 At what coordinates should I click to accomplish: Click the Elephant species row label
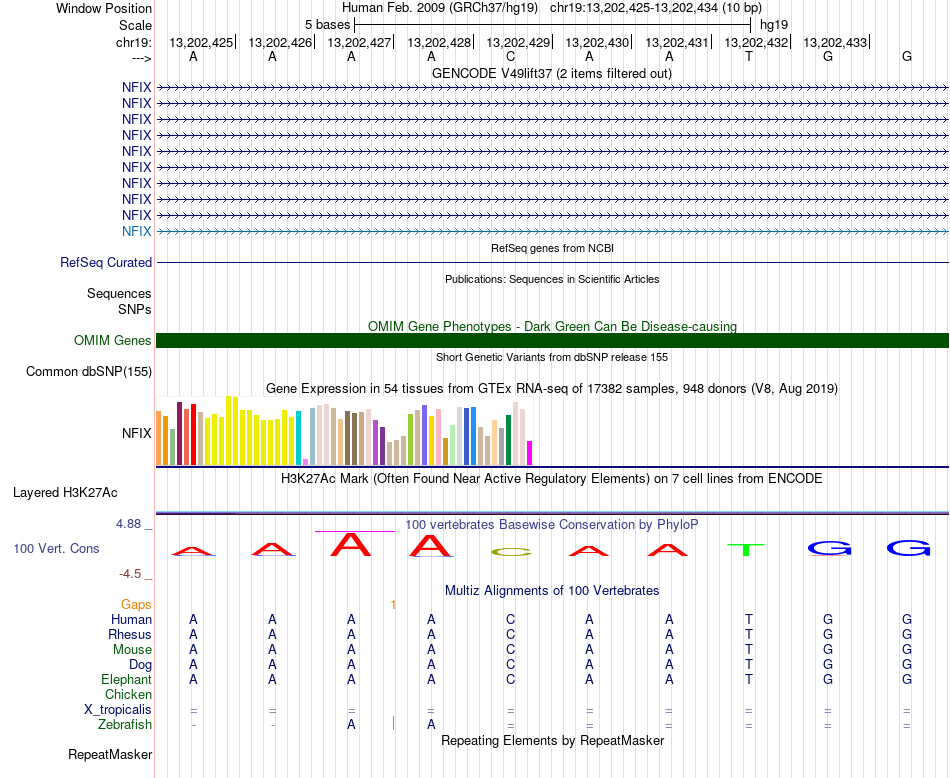coord(126,679)
